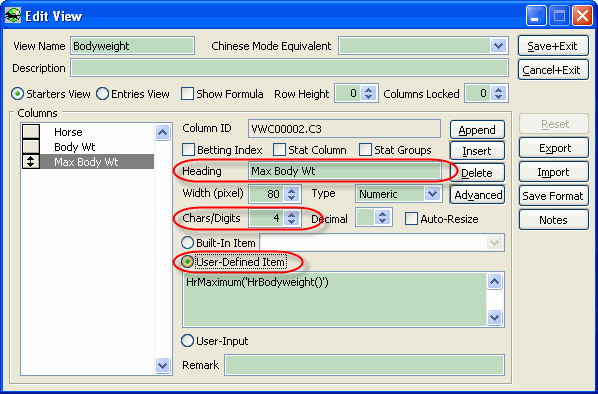Decrease the Chars/Digits value
This screenshot has height=394, width=598.
tap(291, 222)
